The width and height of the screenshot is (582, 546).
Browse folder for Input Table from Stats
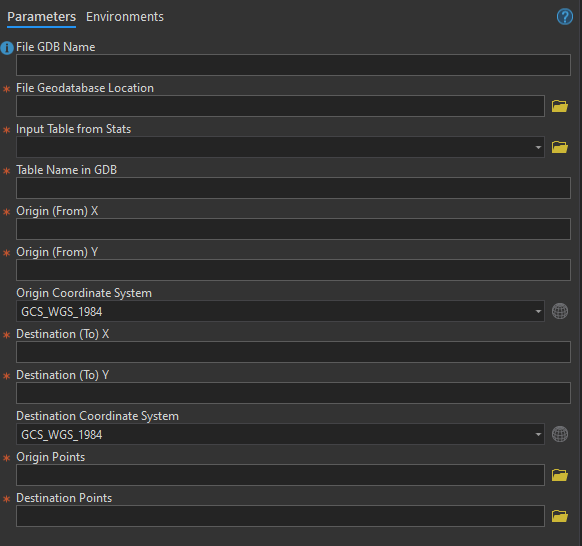tap(560, 147)
